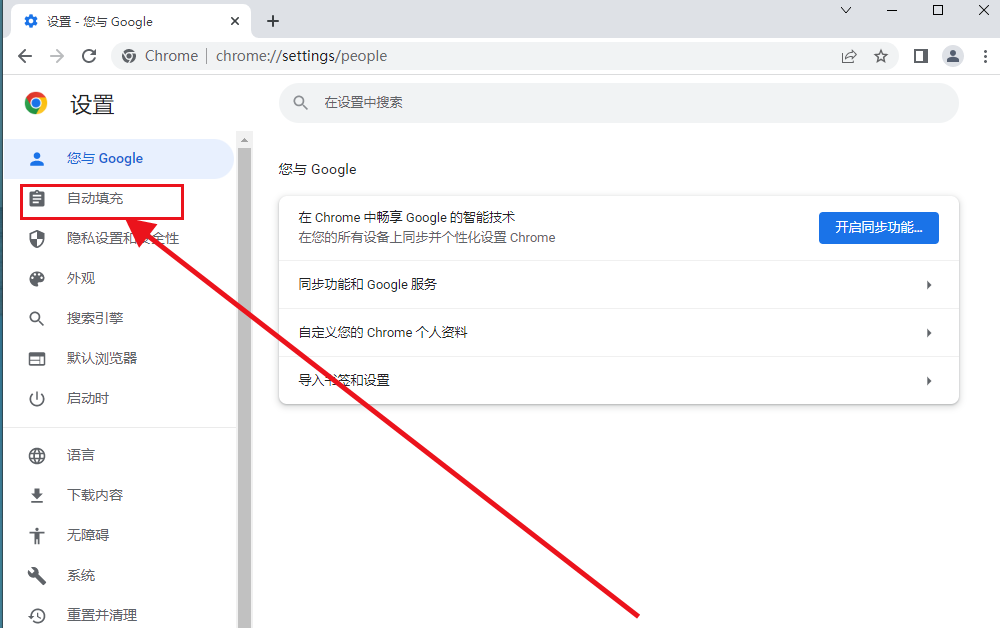Click the search icon beside 搜索引擎
The width and height of the screenshot is (1000, 628).
click(37, 319)
